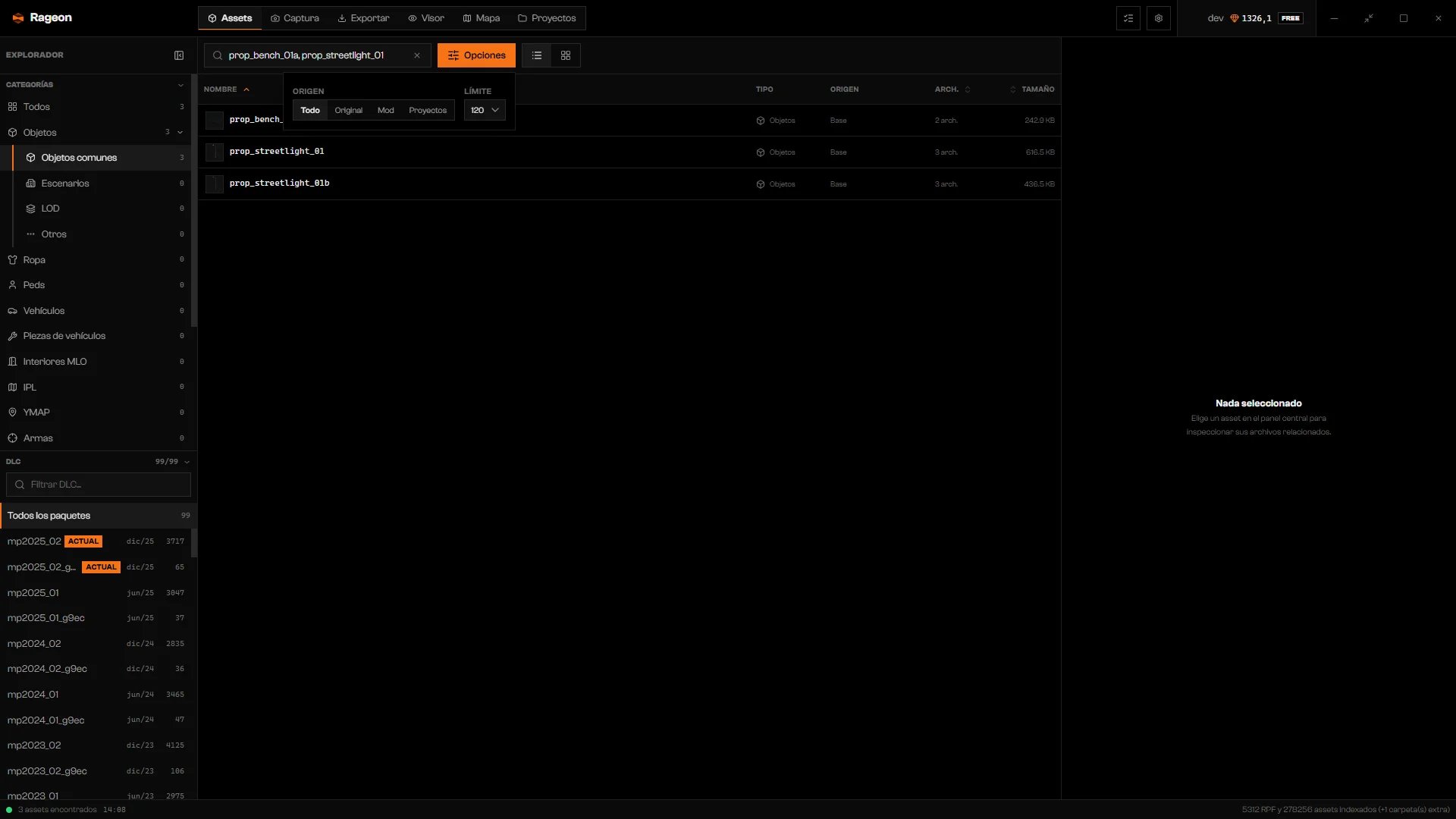Select Proyectos origin filter
Screen dimensions: 1456x819
(428, 110)
